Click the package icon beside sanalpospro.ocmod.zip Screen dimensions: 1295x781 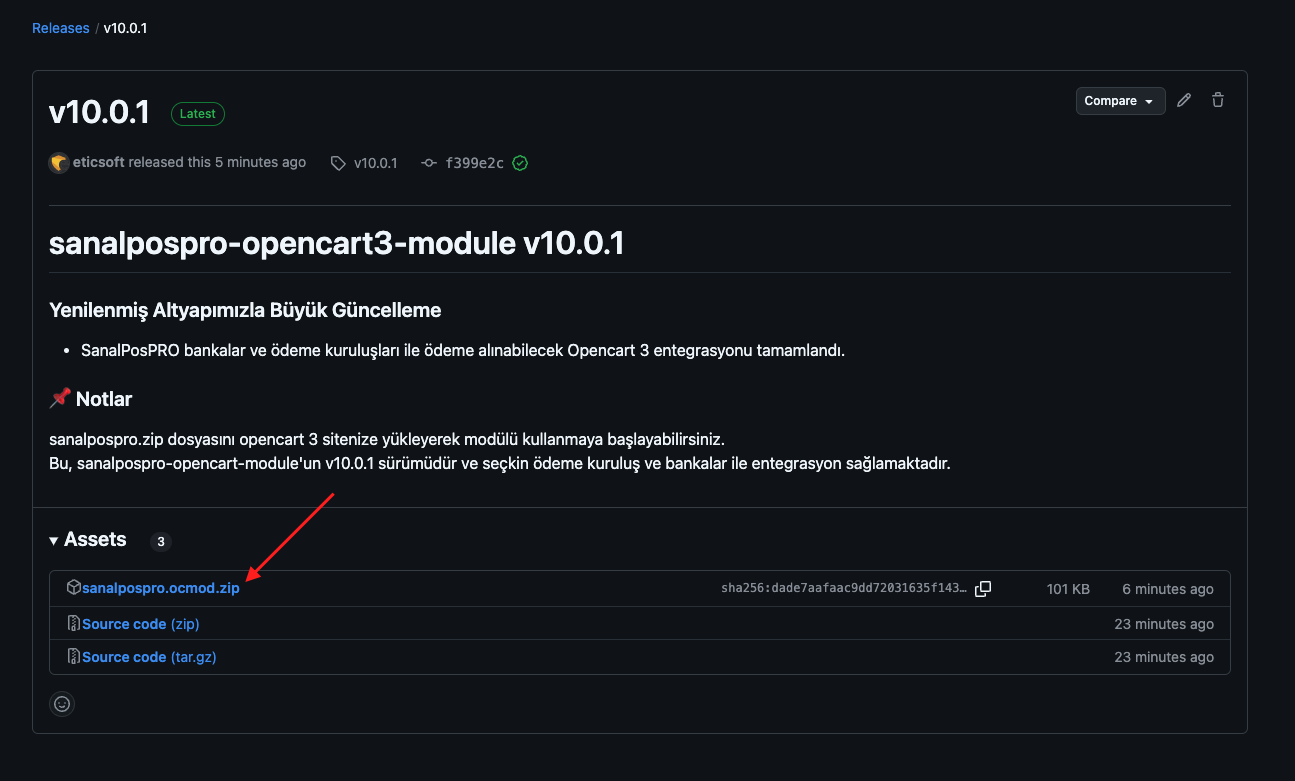[x=73, y=588]
